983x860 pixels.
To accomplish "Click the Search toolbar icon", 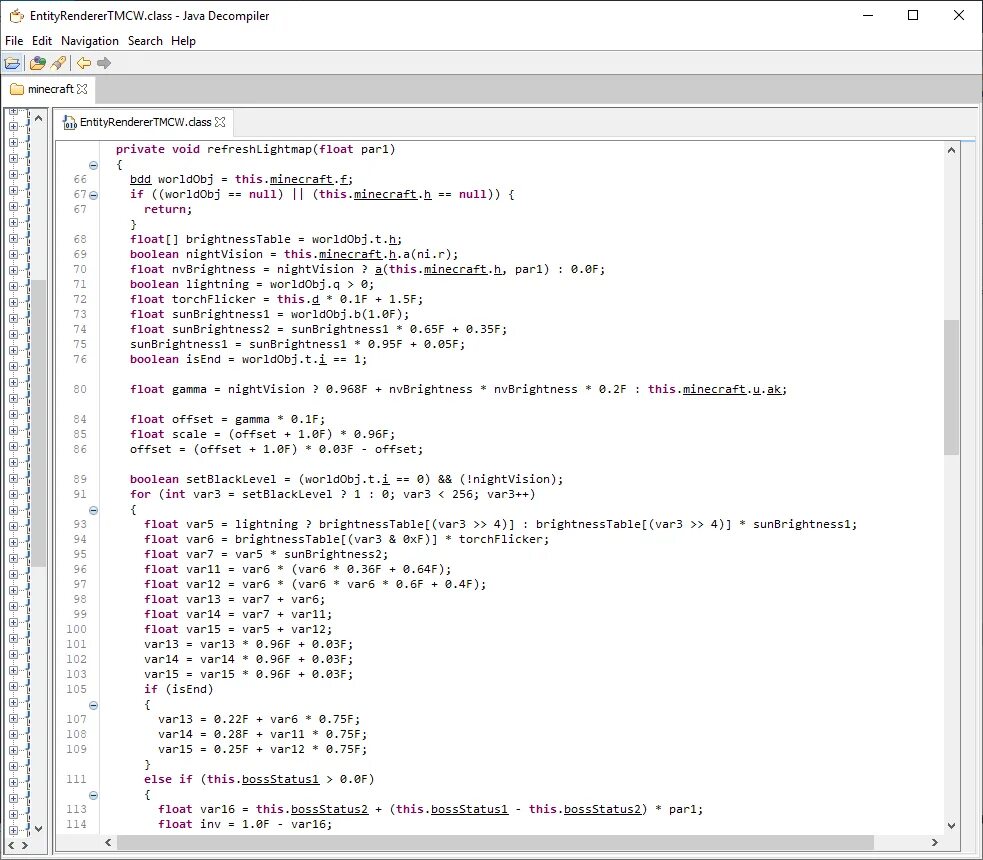I will tap(58, 63).
